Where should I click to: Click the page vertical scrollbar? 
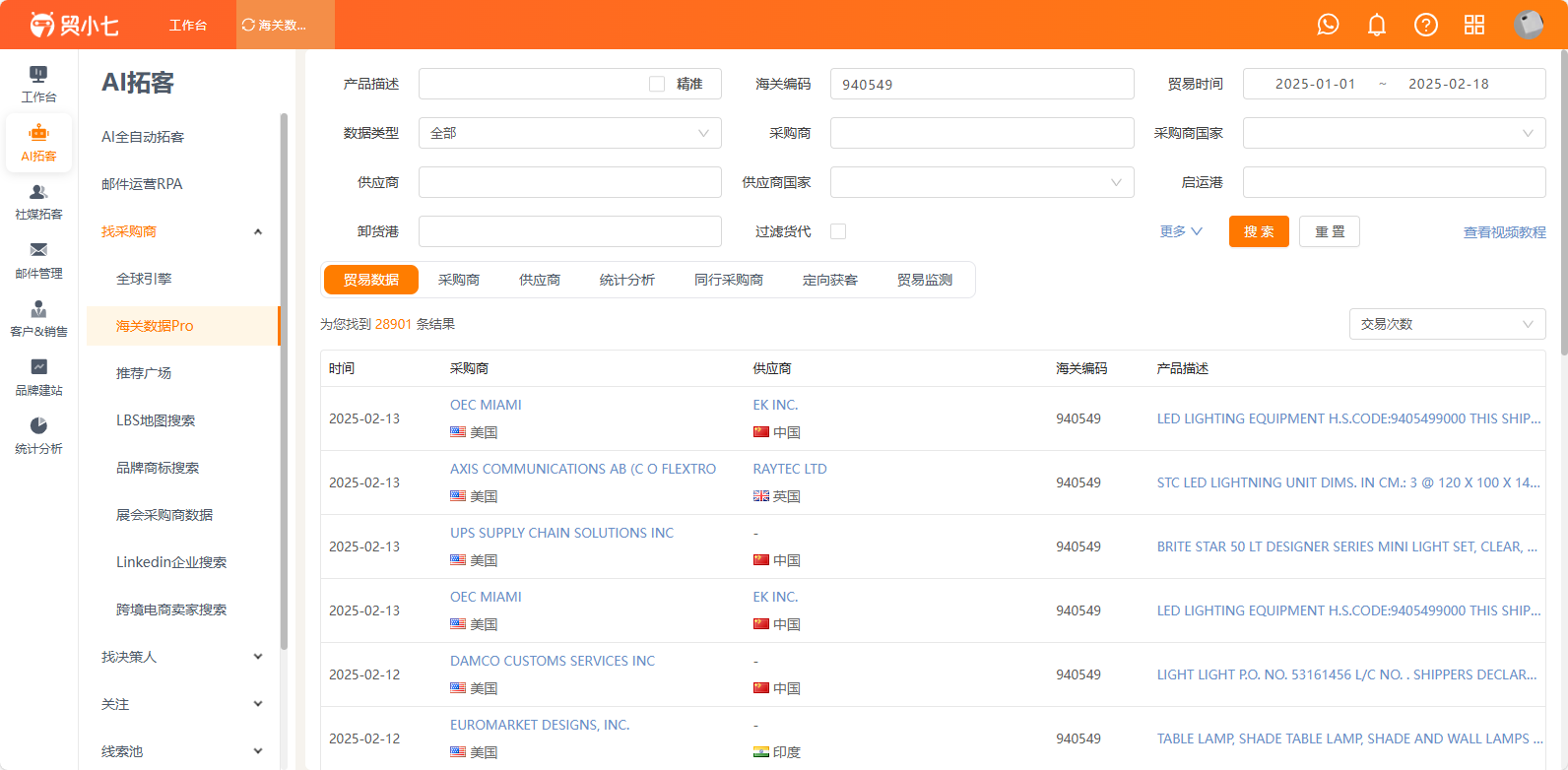click(1563, 202)
